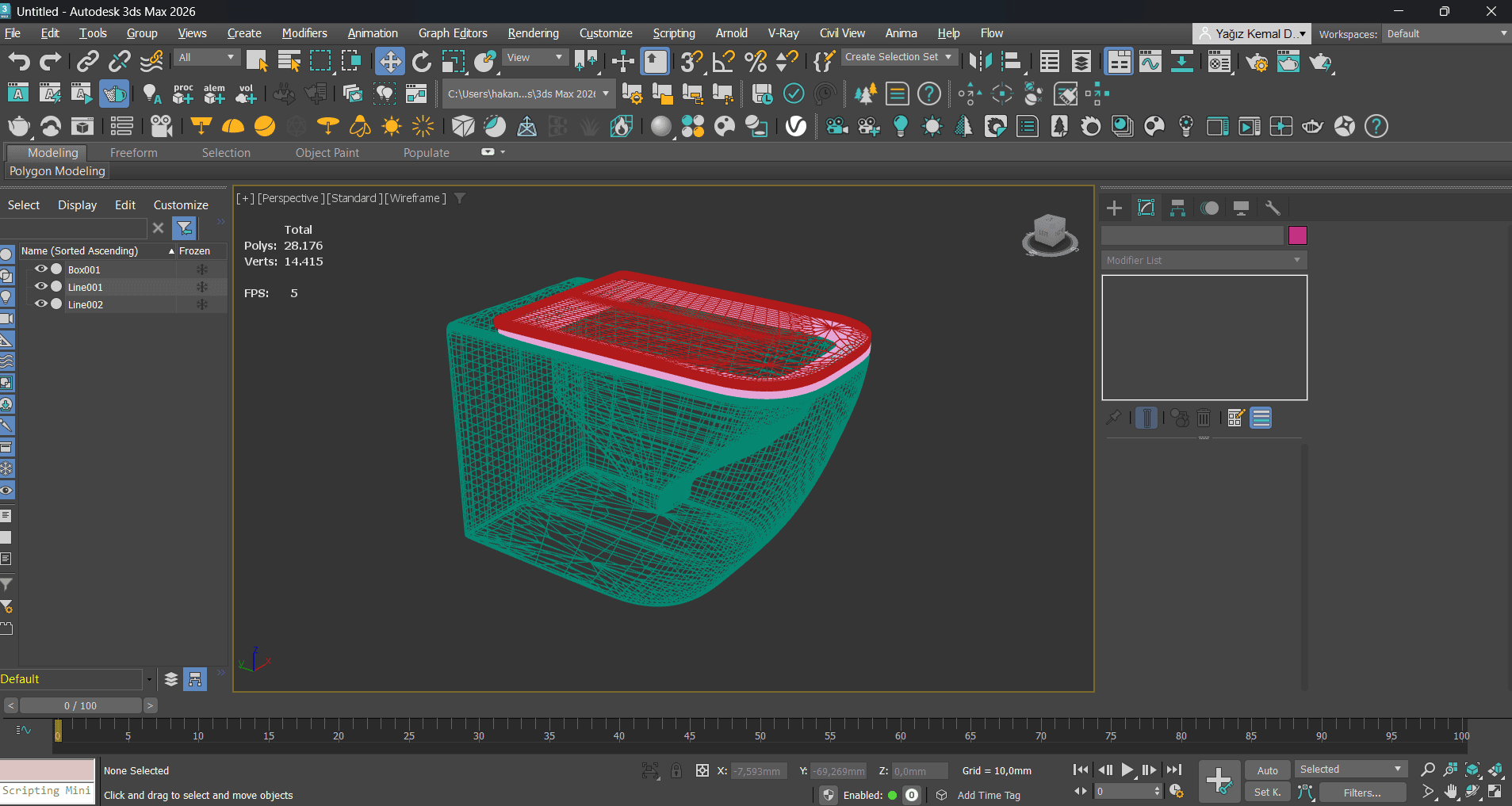This screenshot has height=806, width=1512.
Task: Click the Rotate tool icon
Action: tap(422, 62)
